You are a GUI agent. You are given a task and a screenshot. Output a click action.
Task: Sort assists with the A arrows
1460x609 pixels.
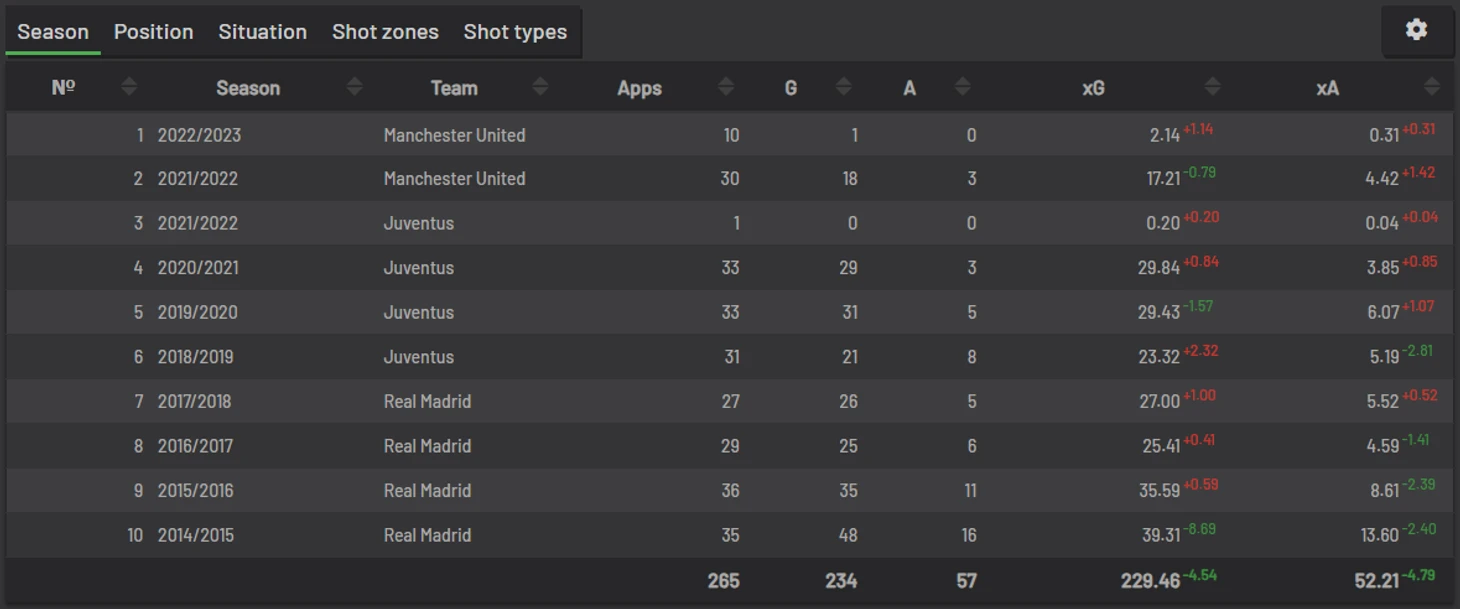(962, 87)
